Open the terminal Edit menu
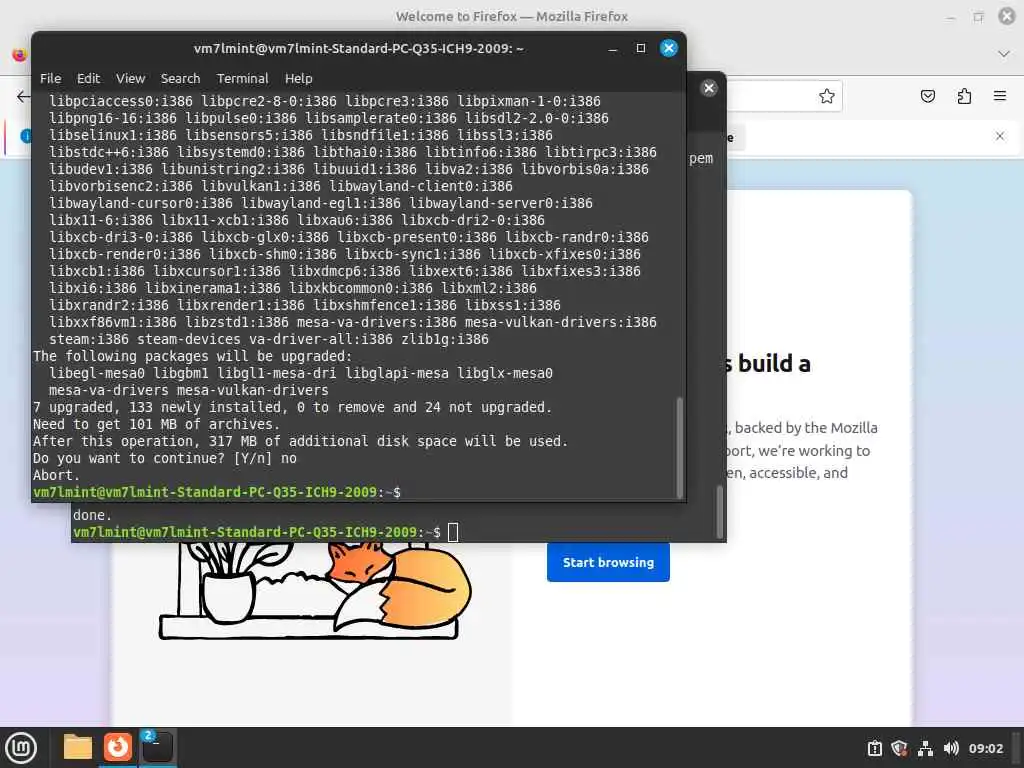1024x768 pixels. click(x=88, y=78)
